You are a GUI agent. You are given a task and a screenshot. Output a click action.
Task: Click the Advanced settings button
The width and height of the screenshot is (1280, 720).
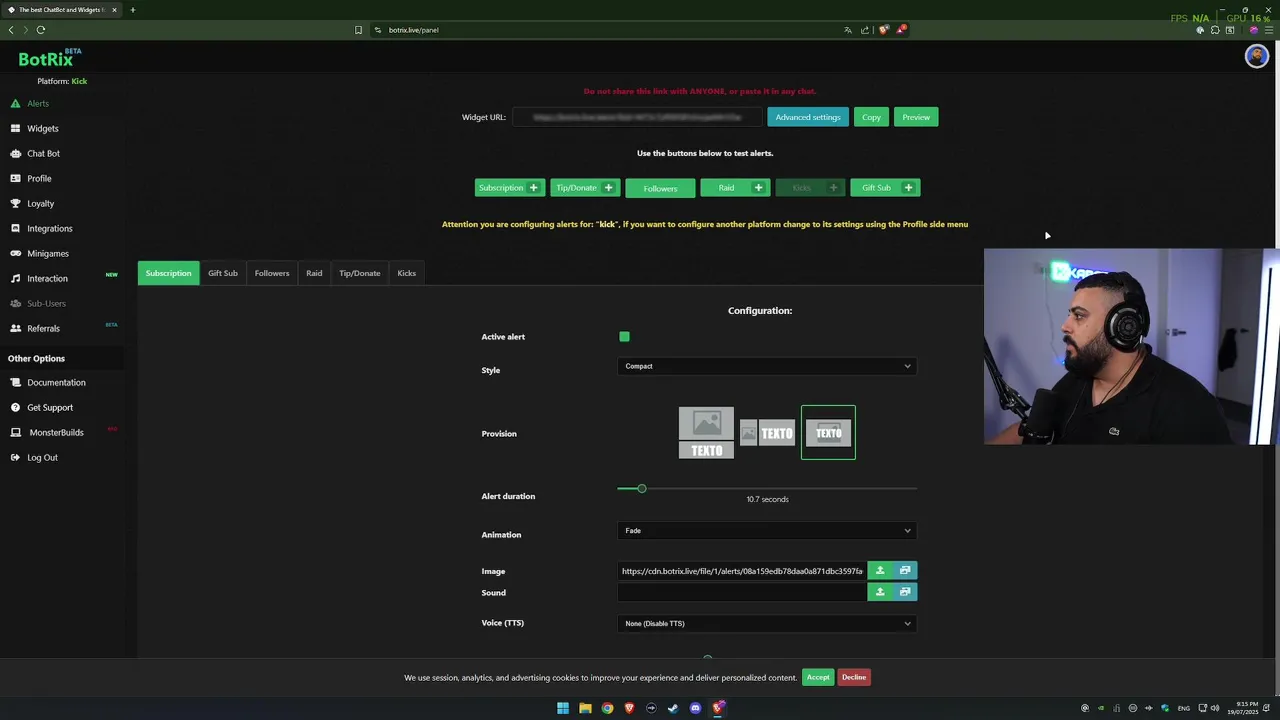tap(808, 118)
